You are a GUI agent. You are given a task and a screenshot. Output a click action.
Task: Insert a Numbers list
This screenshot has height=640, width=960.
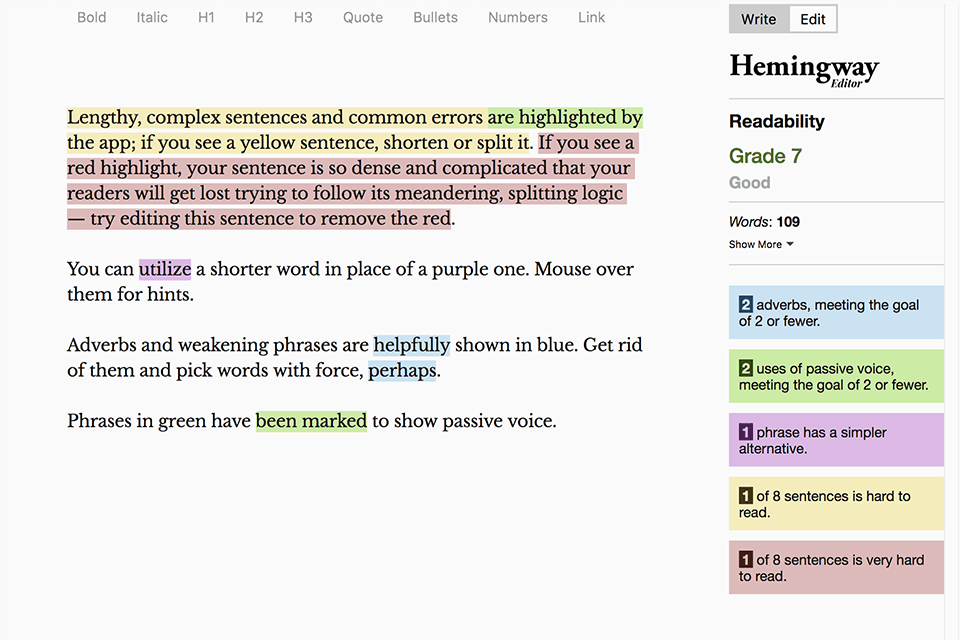click(x=518, y=18)
